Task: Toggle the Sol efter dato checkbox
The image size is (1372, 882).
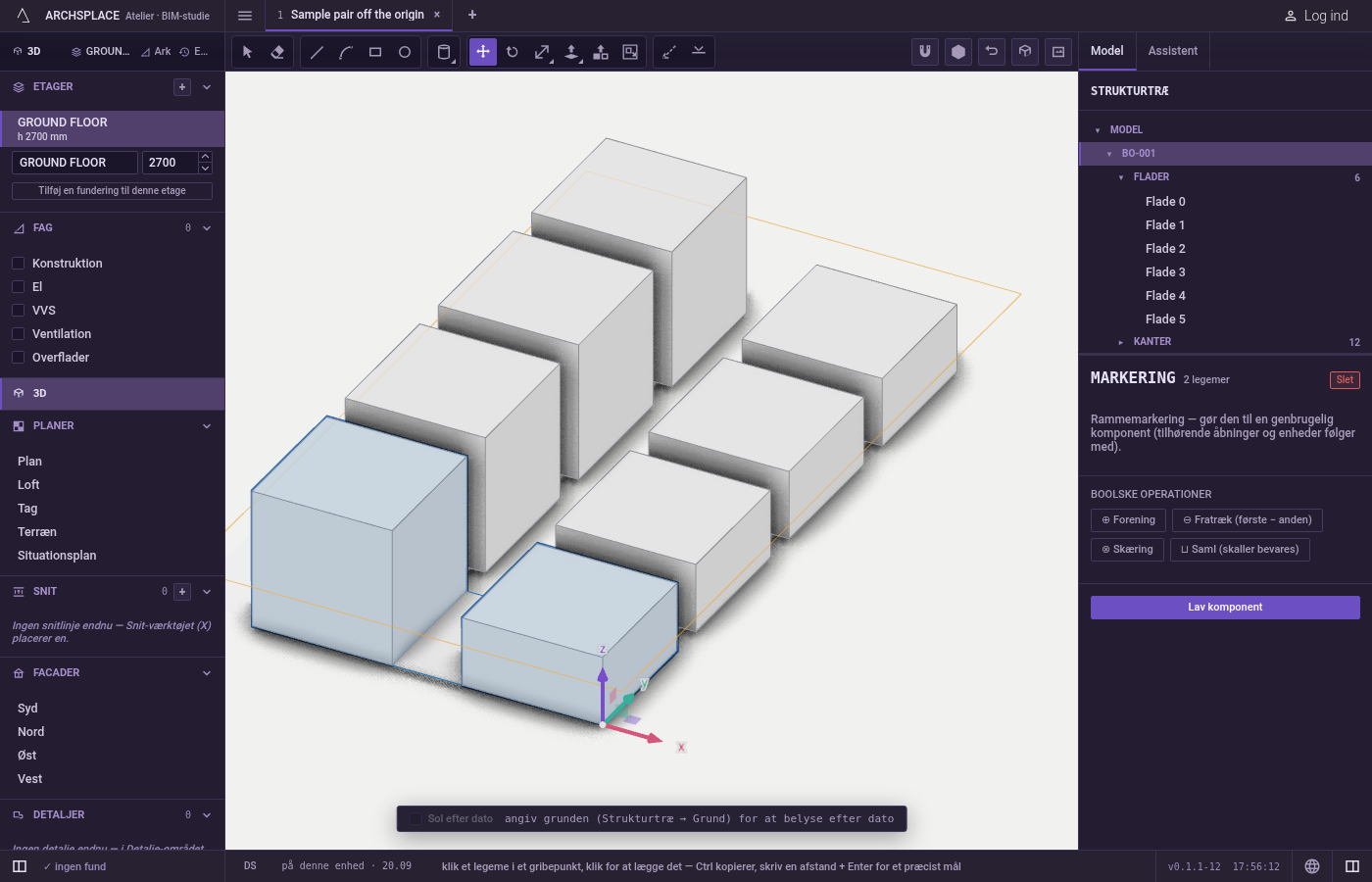Action: tap(416, 818)
